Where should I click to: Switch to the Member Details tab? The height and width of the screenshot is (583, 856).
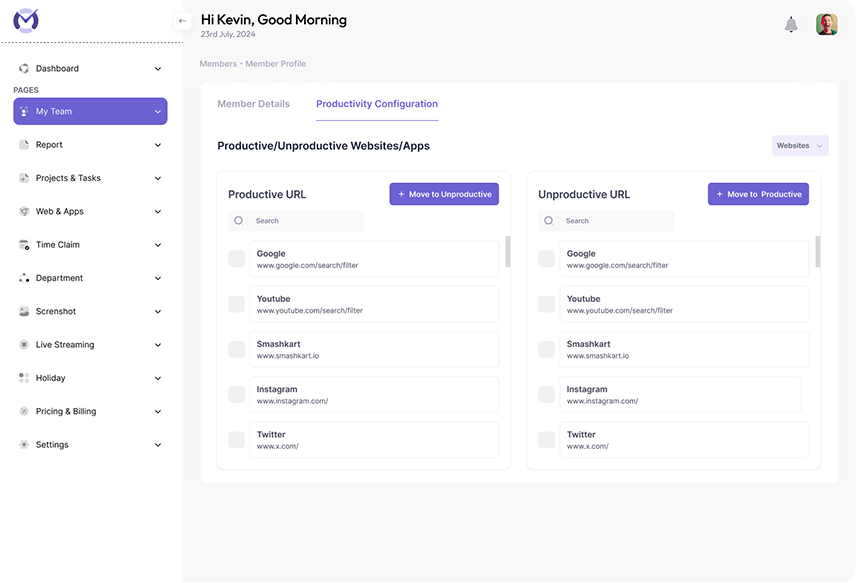click(x=253, y=104)
